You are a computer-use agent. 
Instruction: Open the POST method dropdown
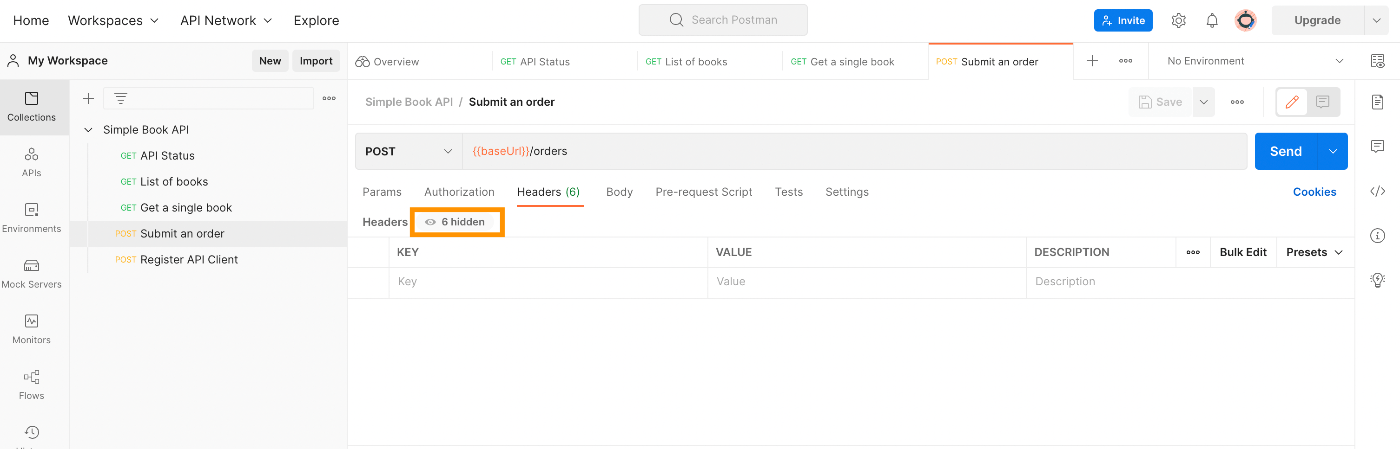[x=408, y=151]
